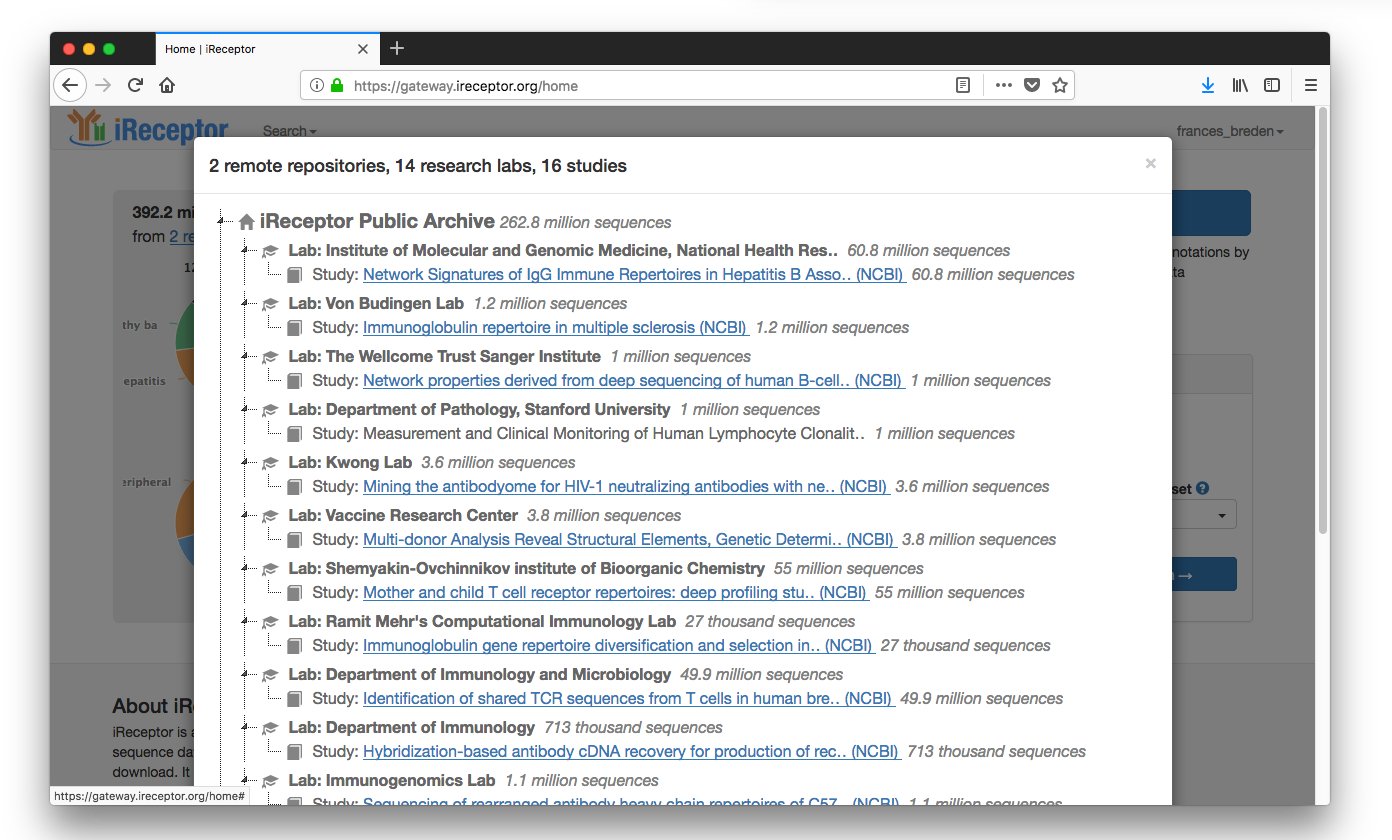Click the browser back arrow button
Viewport: 1392px width, 840px height.
(69, 85)
